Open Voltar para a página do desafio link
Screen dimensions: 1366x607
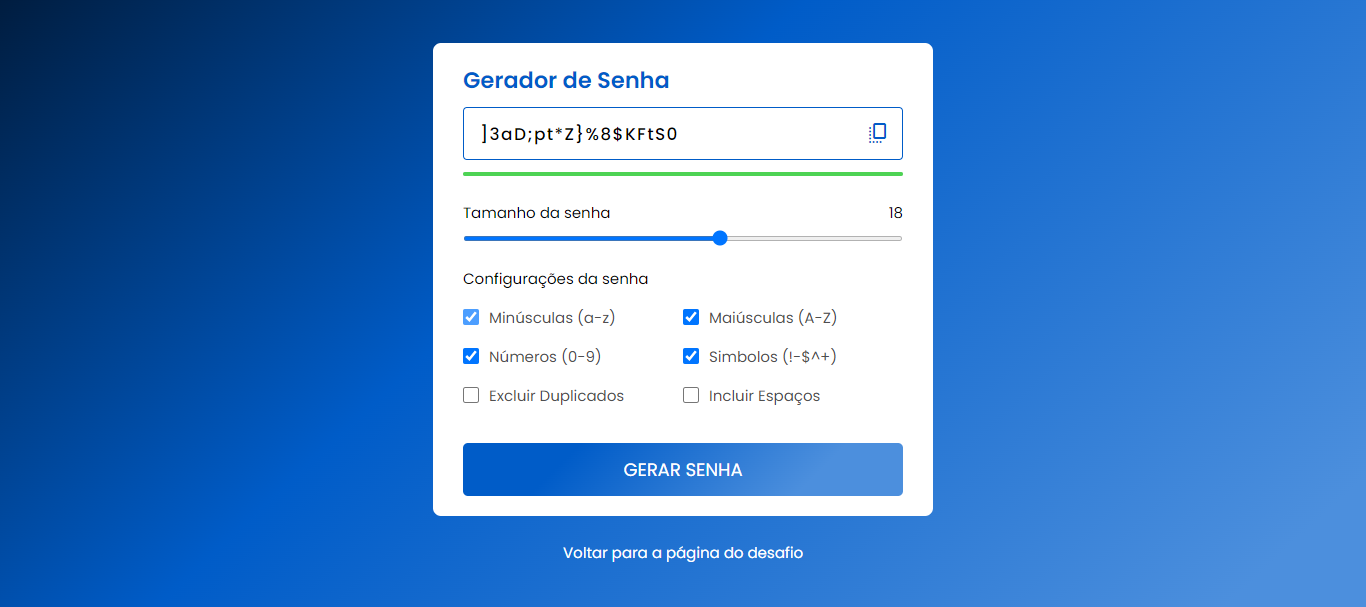click(683, 552)
